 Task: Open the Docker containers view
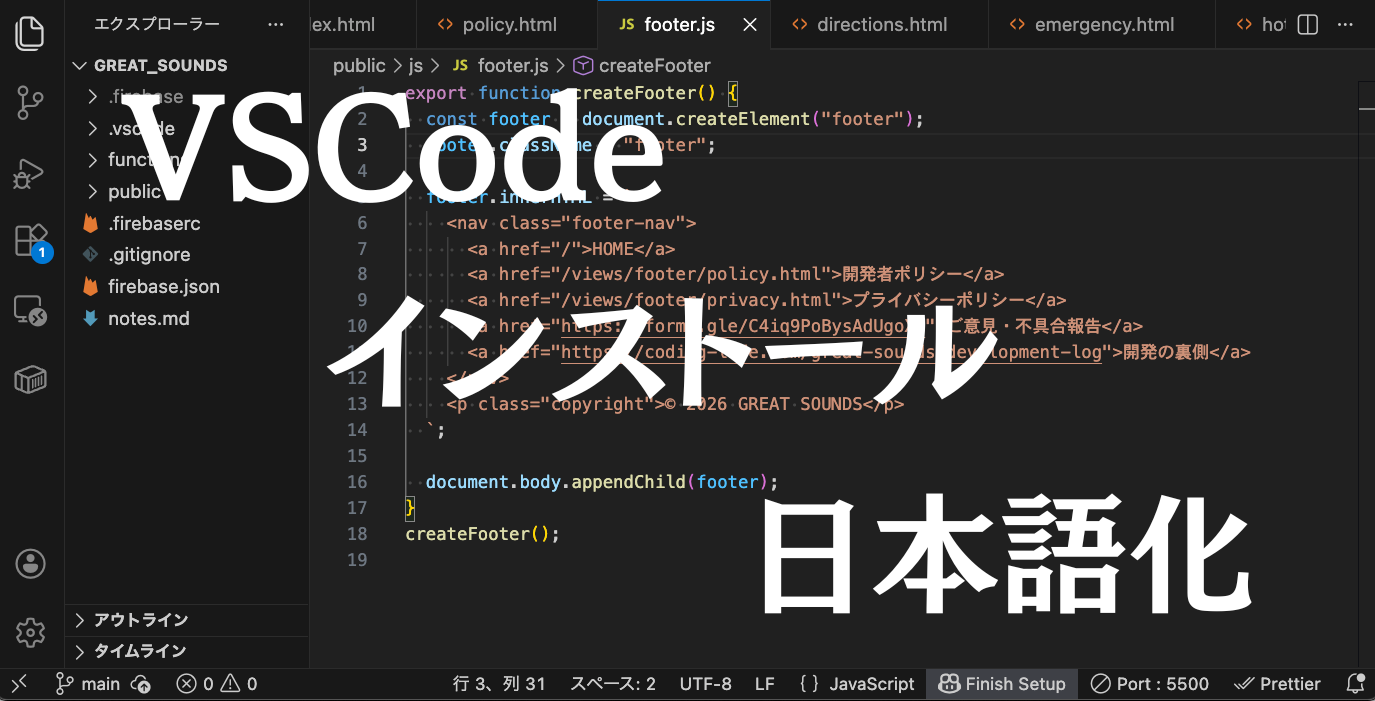click(x=30, y=380)
